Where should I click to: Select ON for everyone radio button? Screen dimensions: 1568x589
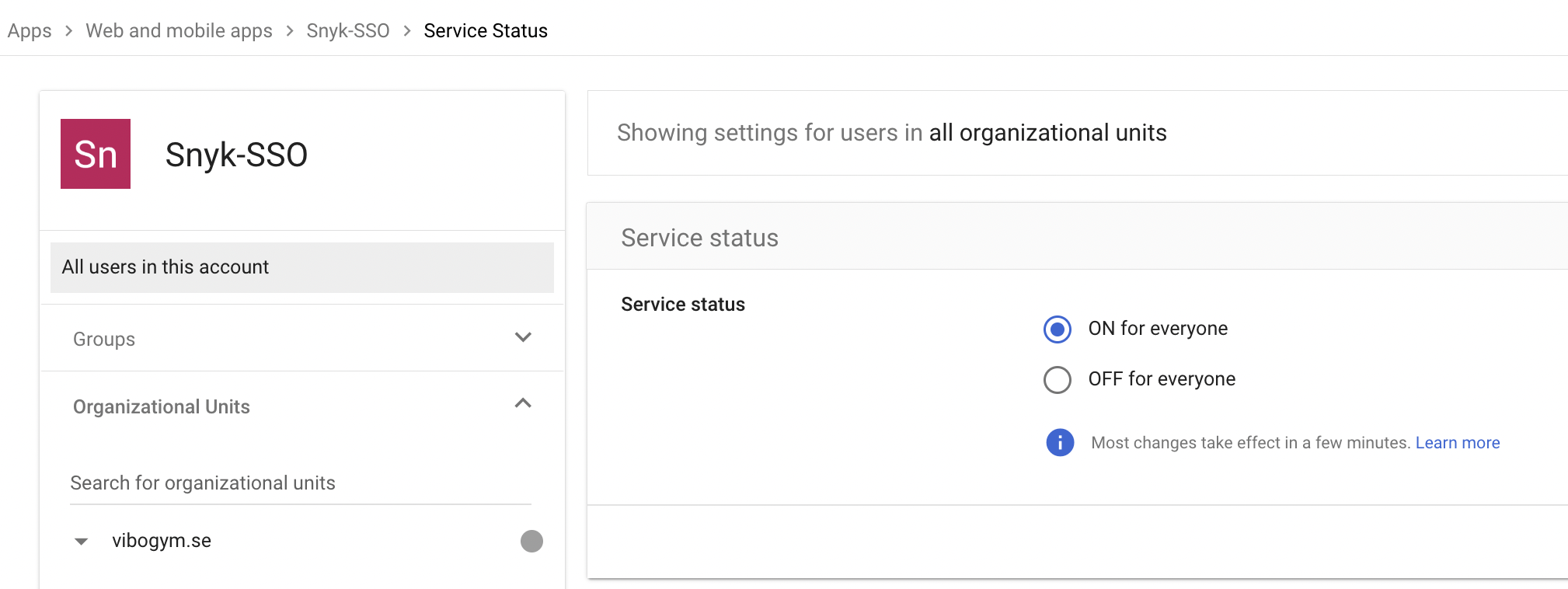click(x=1058, y=329)
